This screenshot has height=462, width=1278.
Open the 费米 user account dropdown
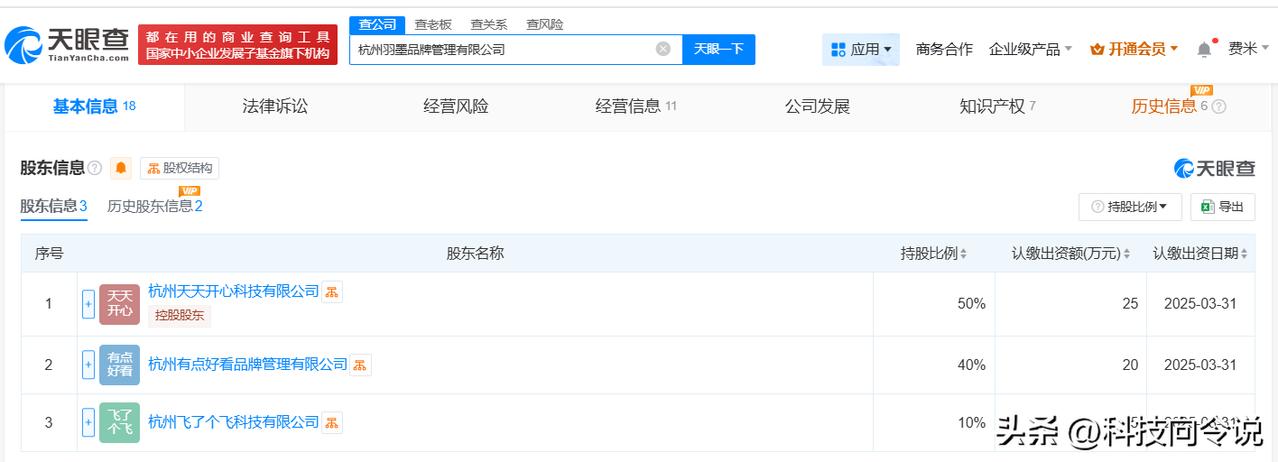tap(1249, 49)
